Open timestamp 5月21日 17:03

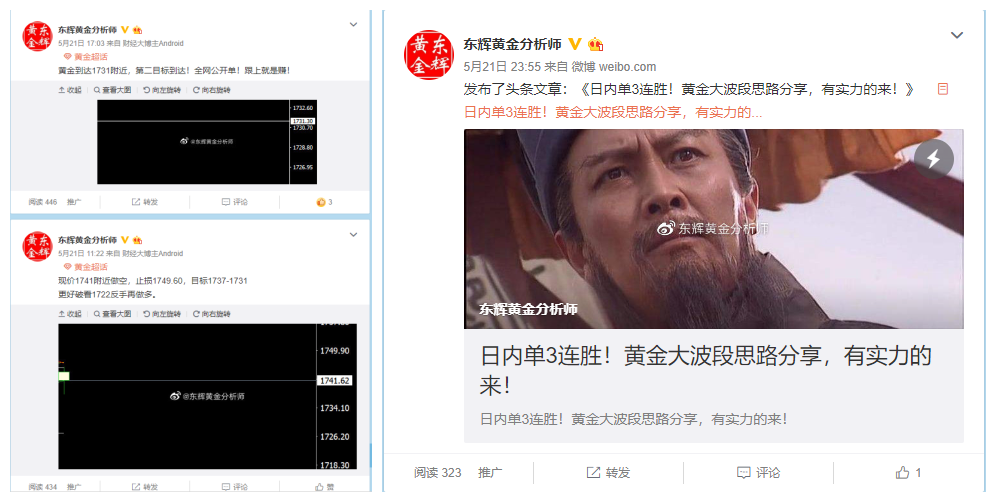(81, 43)
